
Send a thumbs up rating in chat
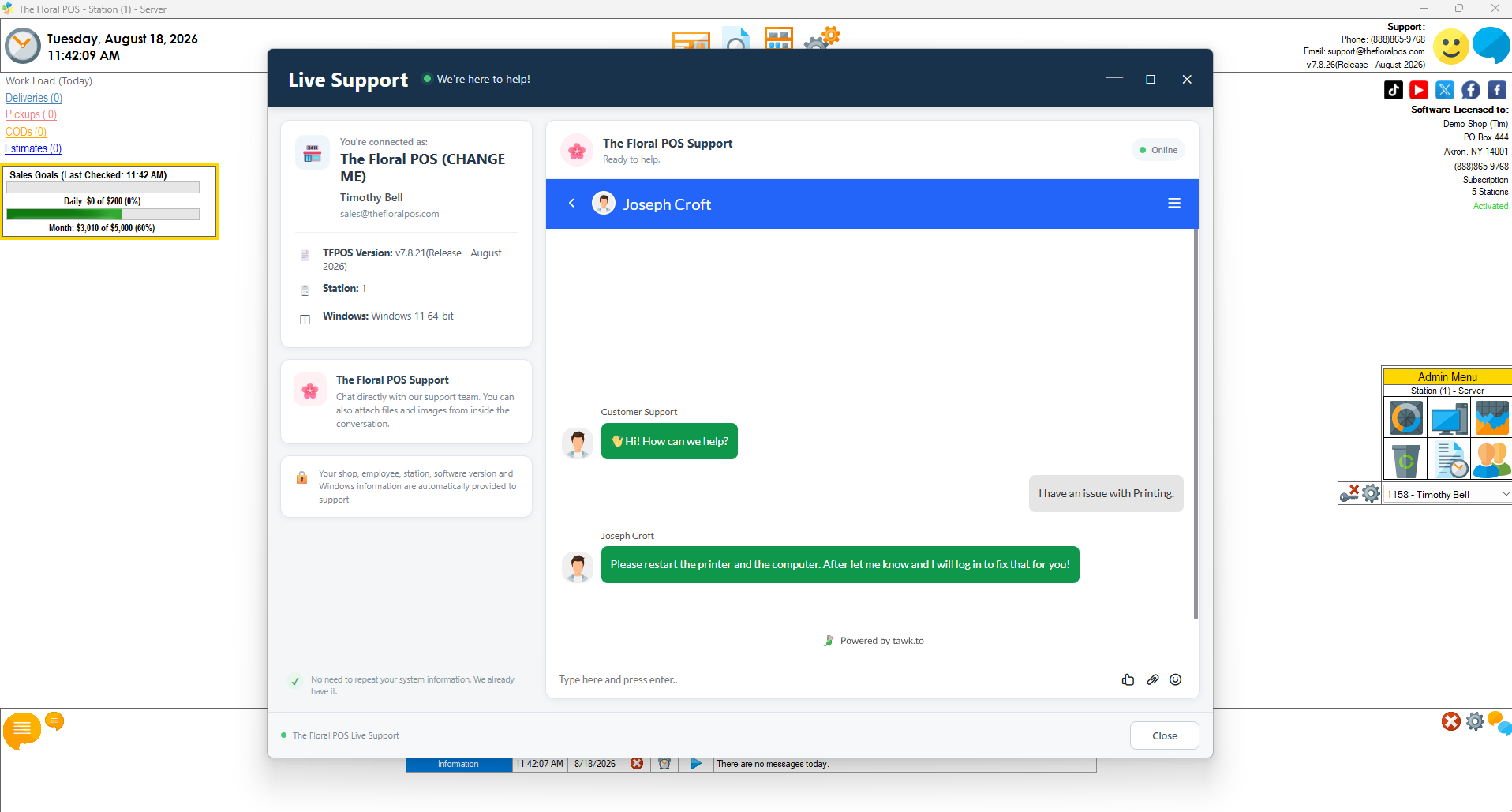(1128, 679)
